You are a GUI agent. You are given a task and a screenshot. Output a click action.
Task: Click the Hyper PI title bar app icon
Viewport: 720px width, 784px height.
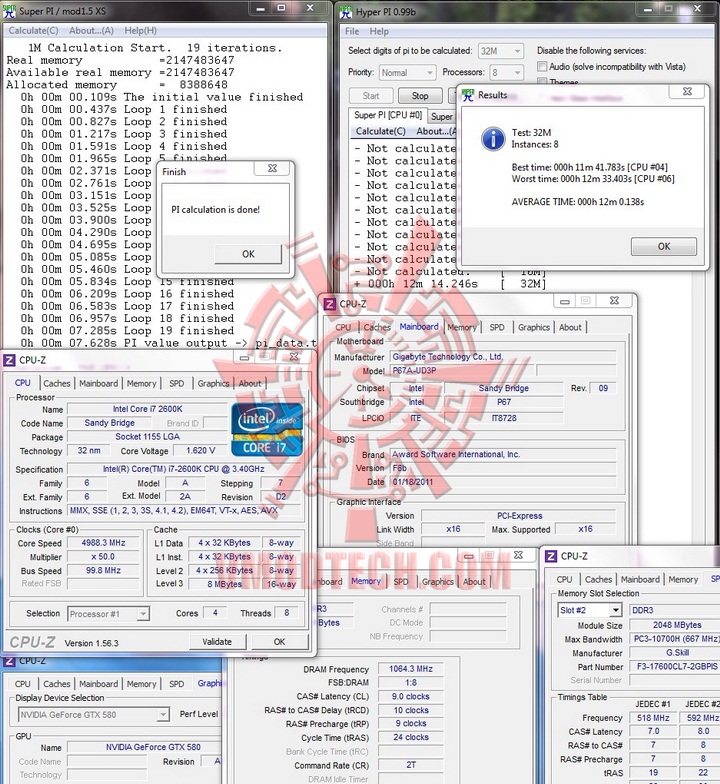(x=346, y=12)
